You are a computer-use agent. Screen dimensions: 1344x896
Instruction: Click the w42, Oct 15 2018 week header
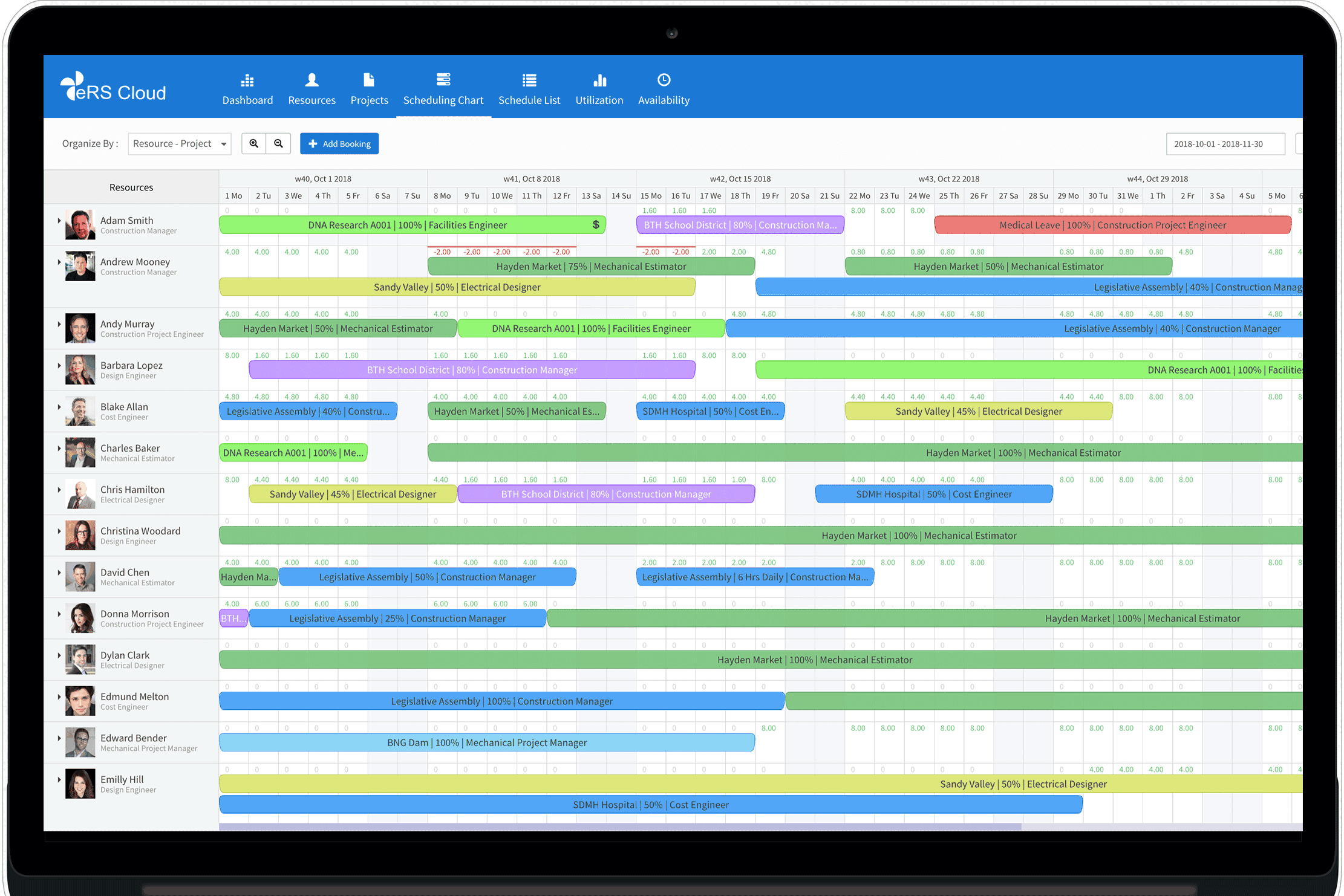coord(740,179)
